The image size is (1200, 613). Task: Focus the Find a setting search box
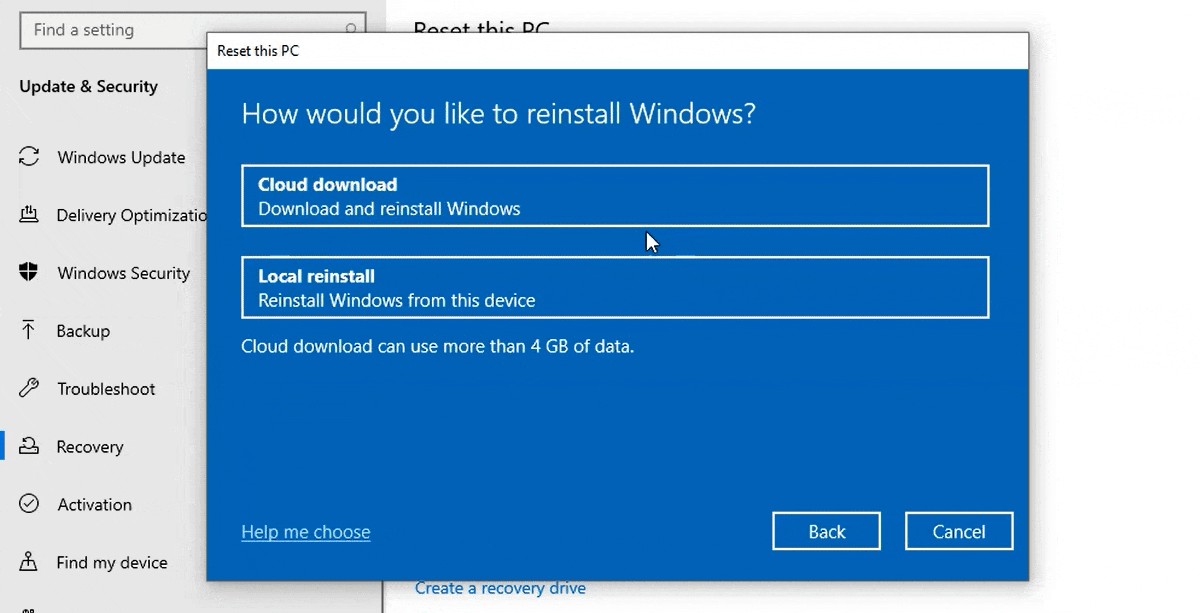click(x=193, y=30)
